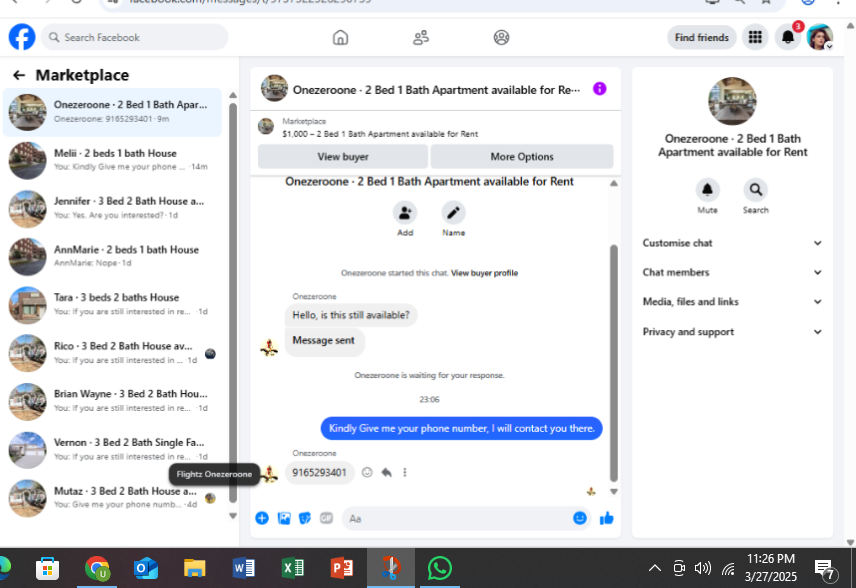Open notifications bell with red badge
Viewport: 856px width, 588px height.
(788, 37)
